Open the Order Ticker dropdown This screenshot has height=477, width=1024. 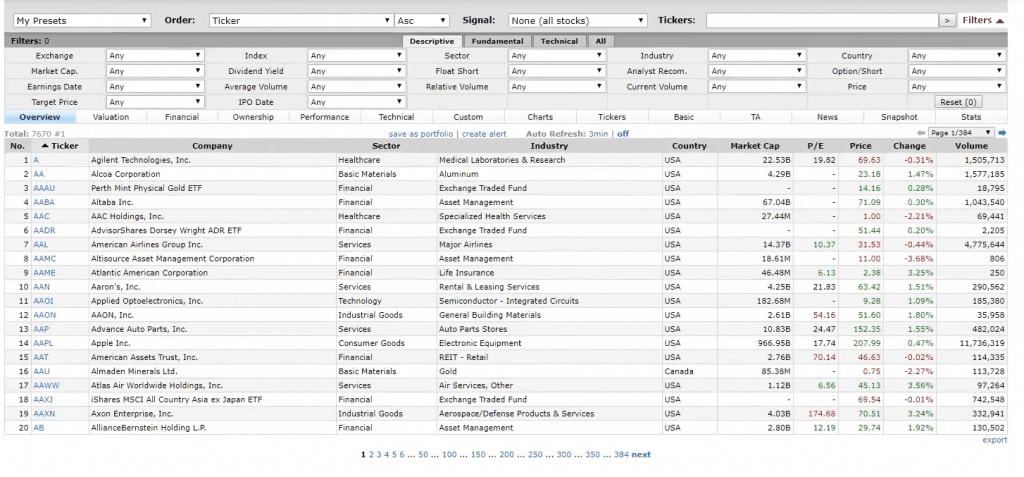[x=301, y=20]
